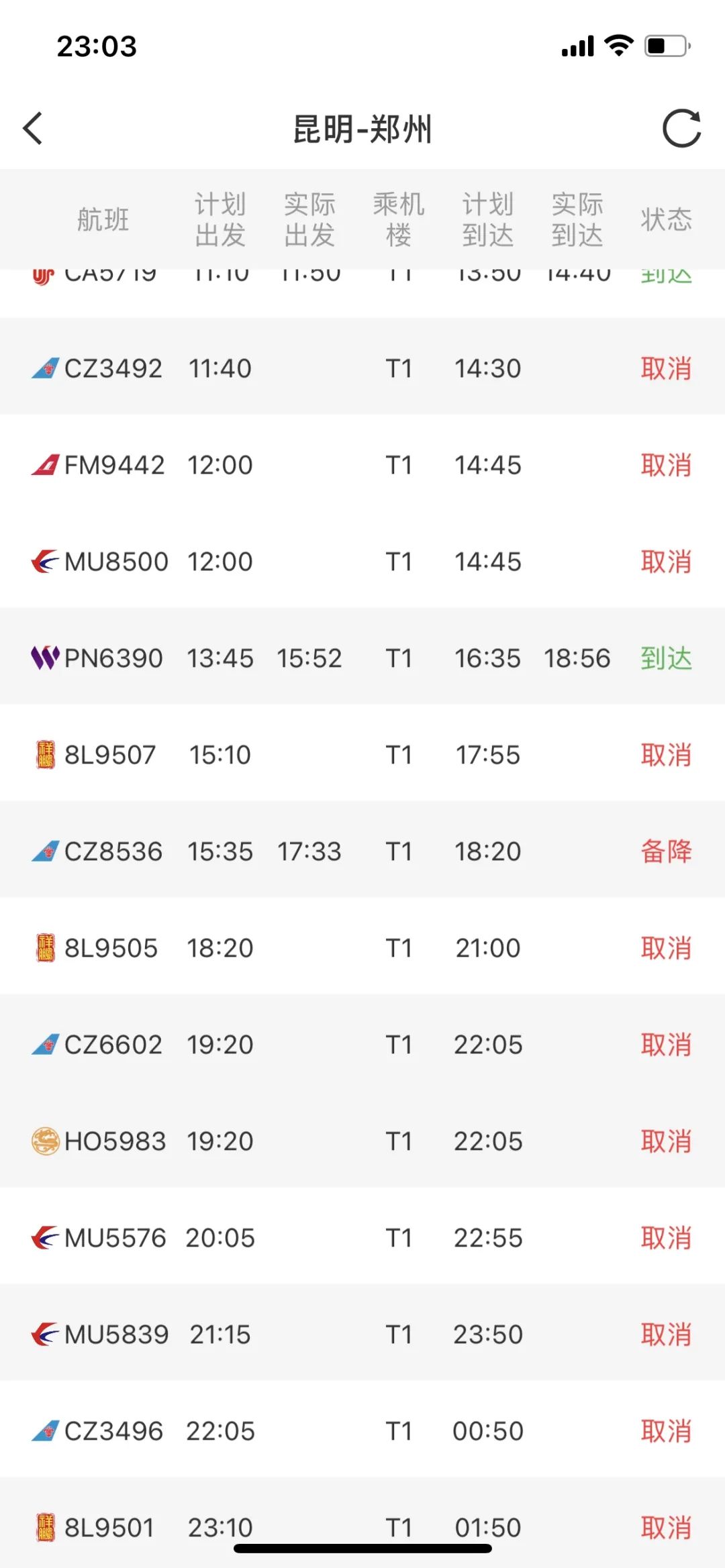Tap the 状态 column header
The width and height of the screenshot is (725, 1568).
tap(666, 219)
